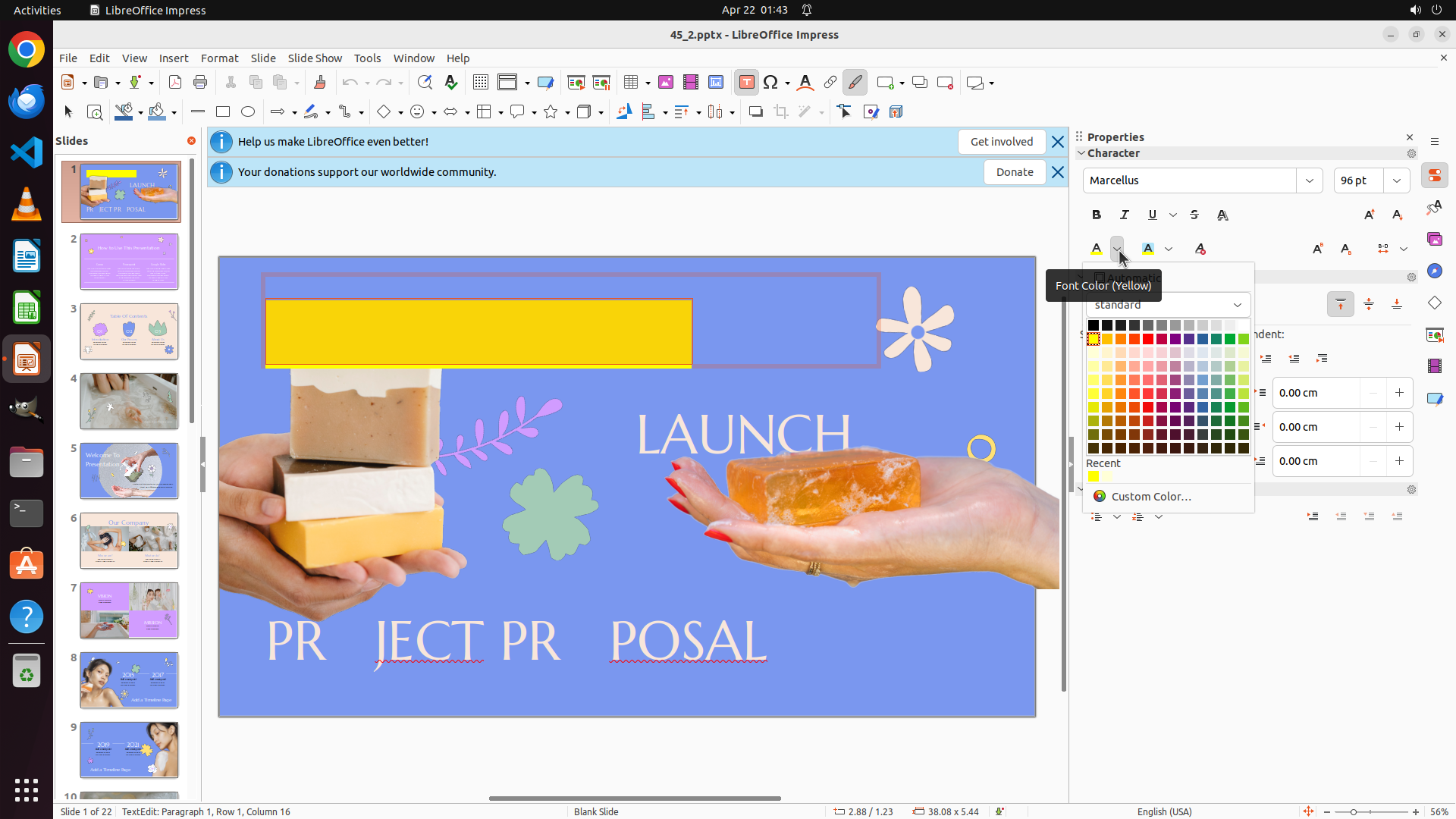The width and height of the screenshot is (1456, 819).
Task: Toggle Strikethrough text formatting
Action: point(1194,215)
